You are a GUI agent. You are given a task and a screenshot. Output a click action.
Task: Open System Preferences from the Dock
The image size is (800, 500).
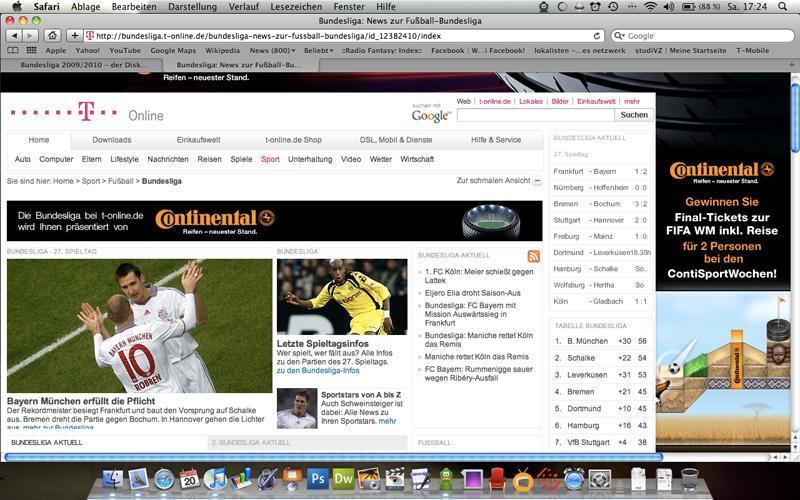click(599, 479)
